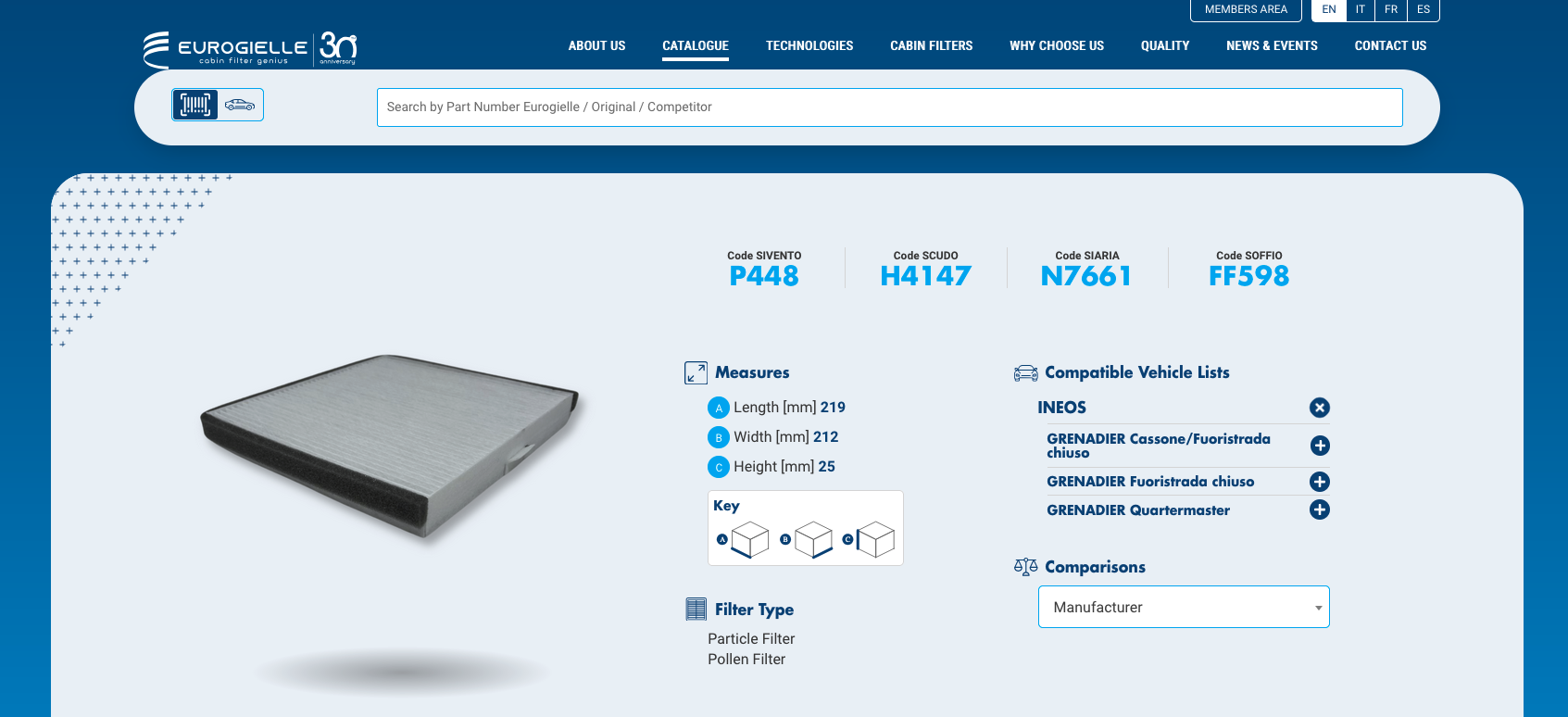Click the Comparisons heading
The image size is (1568, 717).
click(x=1095, y=567)
